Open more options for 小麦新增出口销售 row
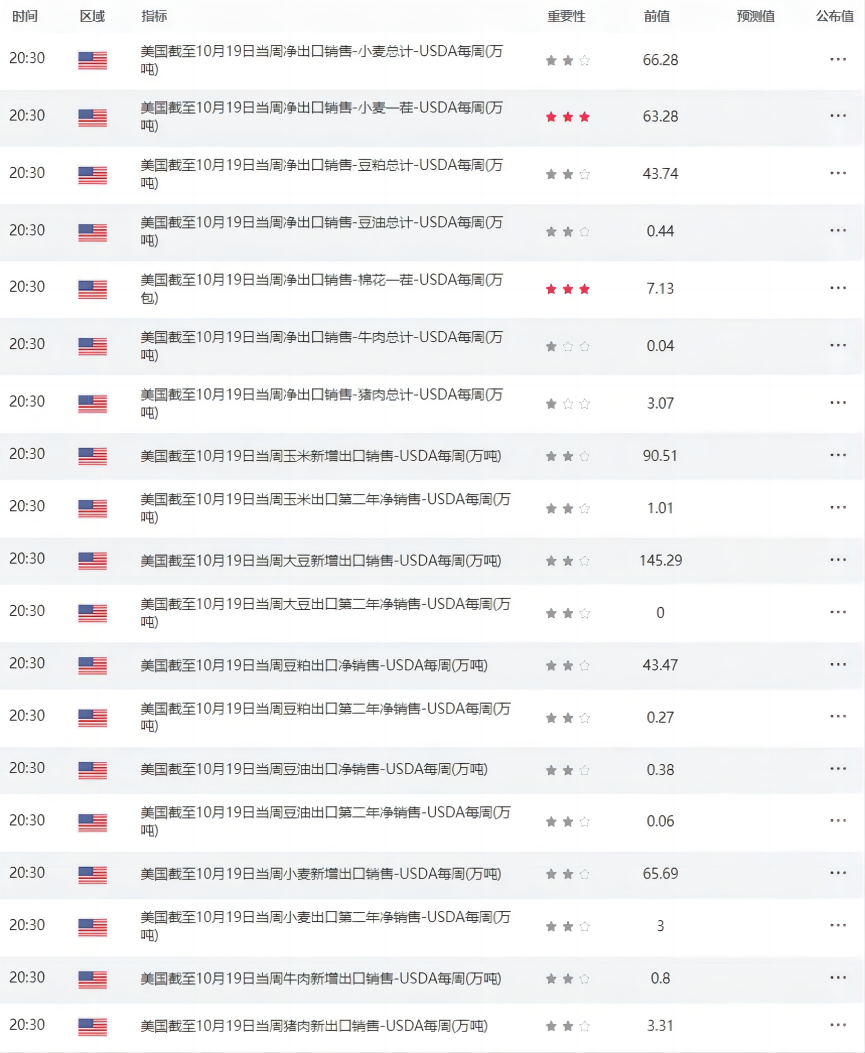 [837, 872]
